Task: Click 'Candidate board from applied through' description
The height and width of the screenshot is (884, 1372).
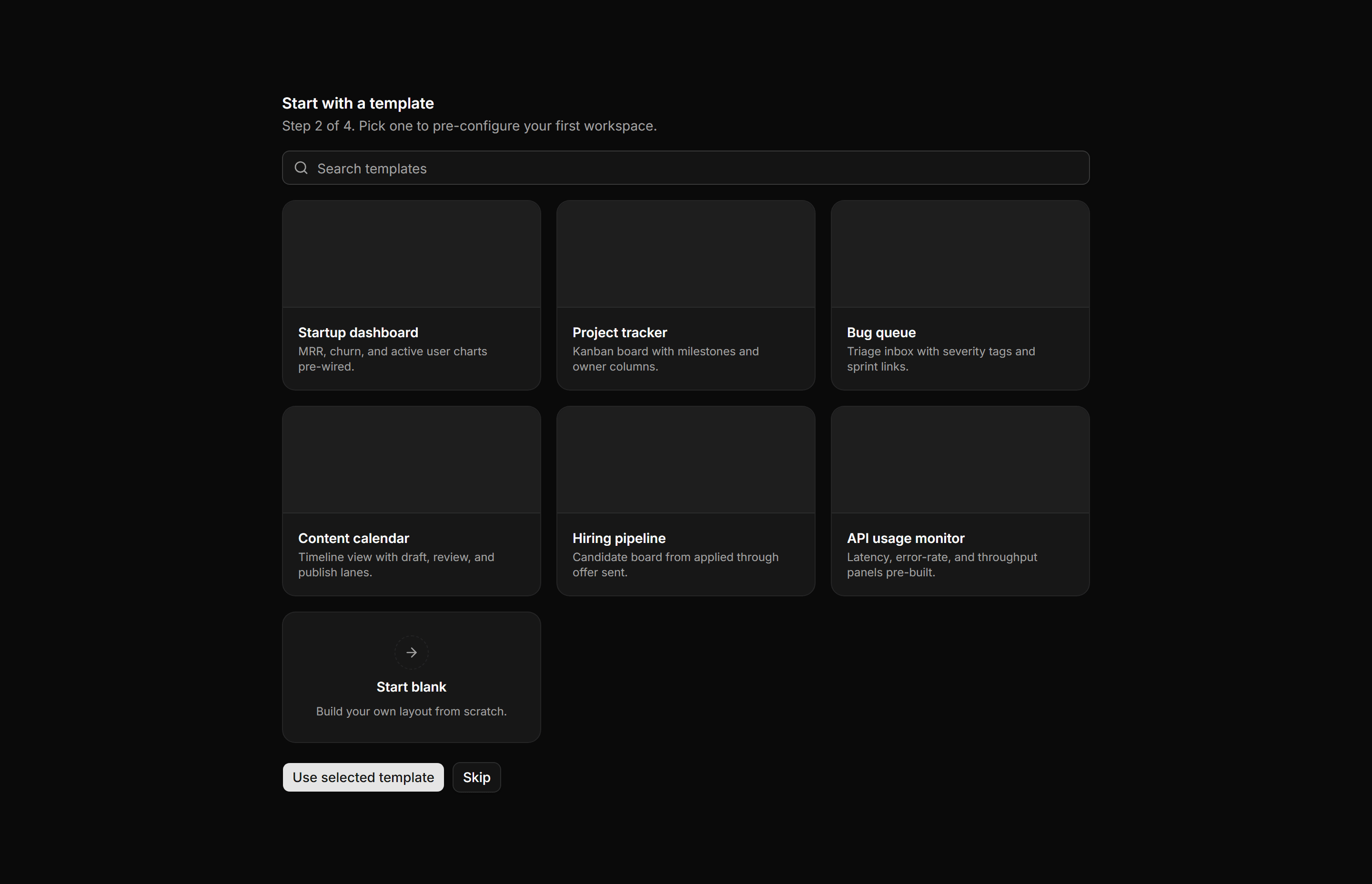Action: point(675,564)
